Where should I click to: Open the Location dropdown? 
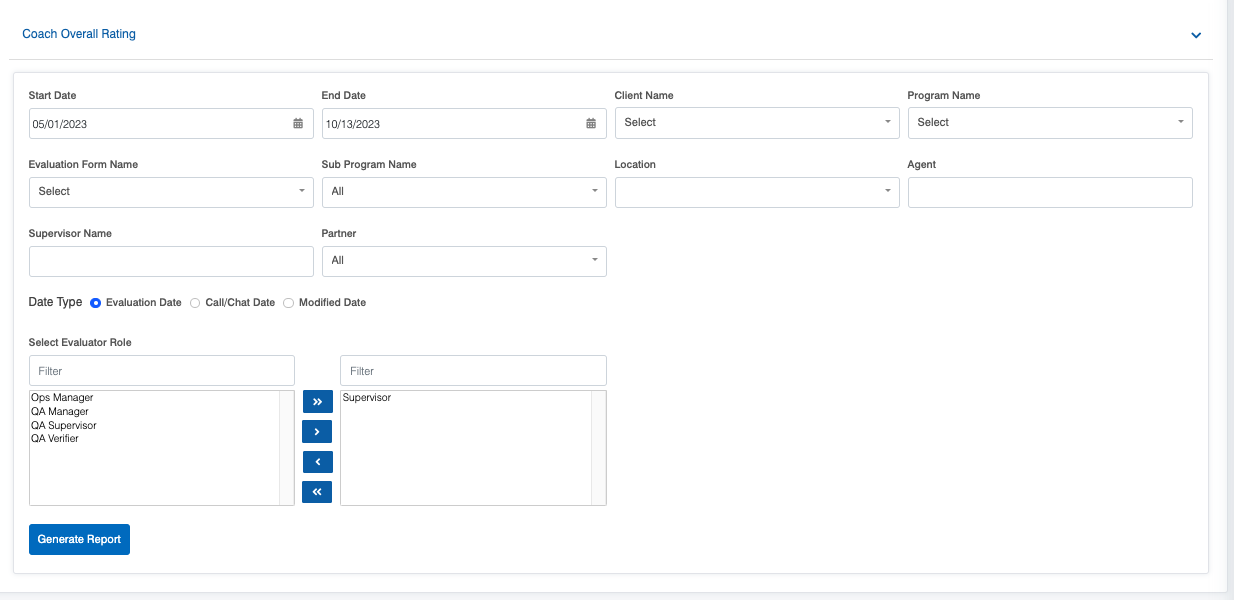(757, 191)
